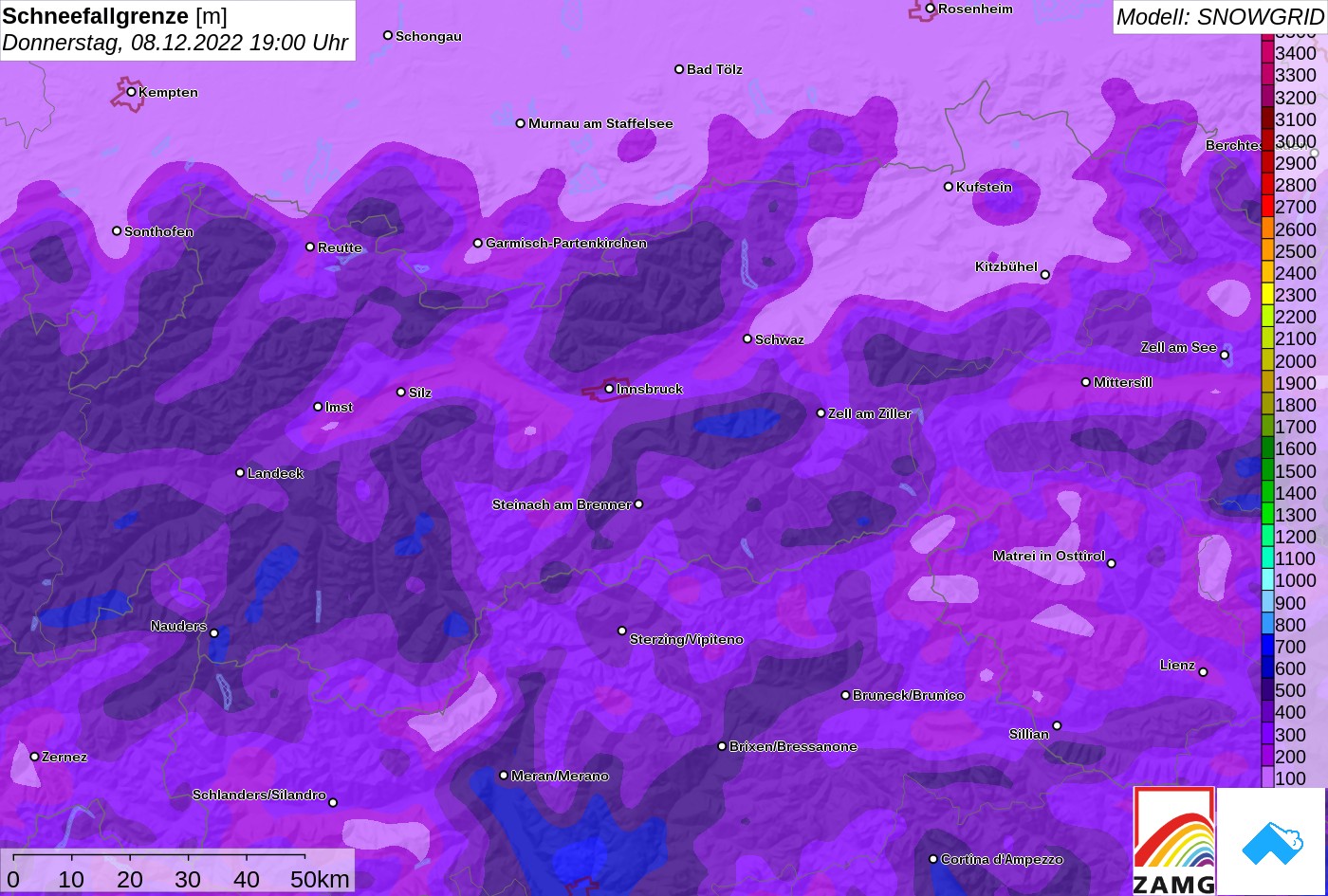Screen dimensions: 1328x896
Task: Click the Imst marker dot
Action: [318, 407]
